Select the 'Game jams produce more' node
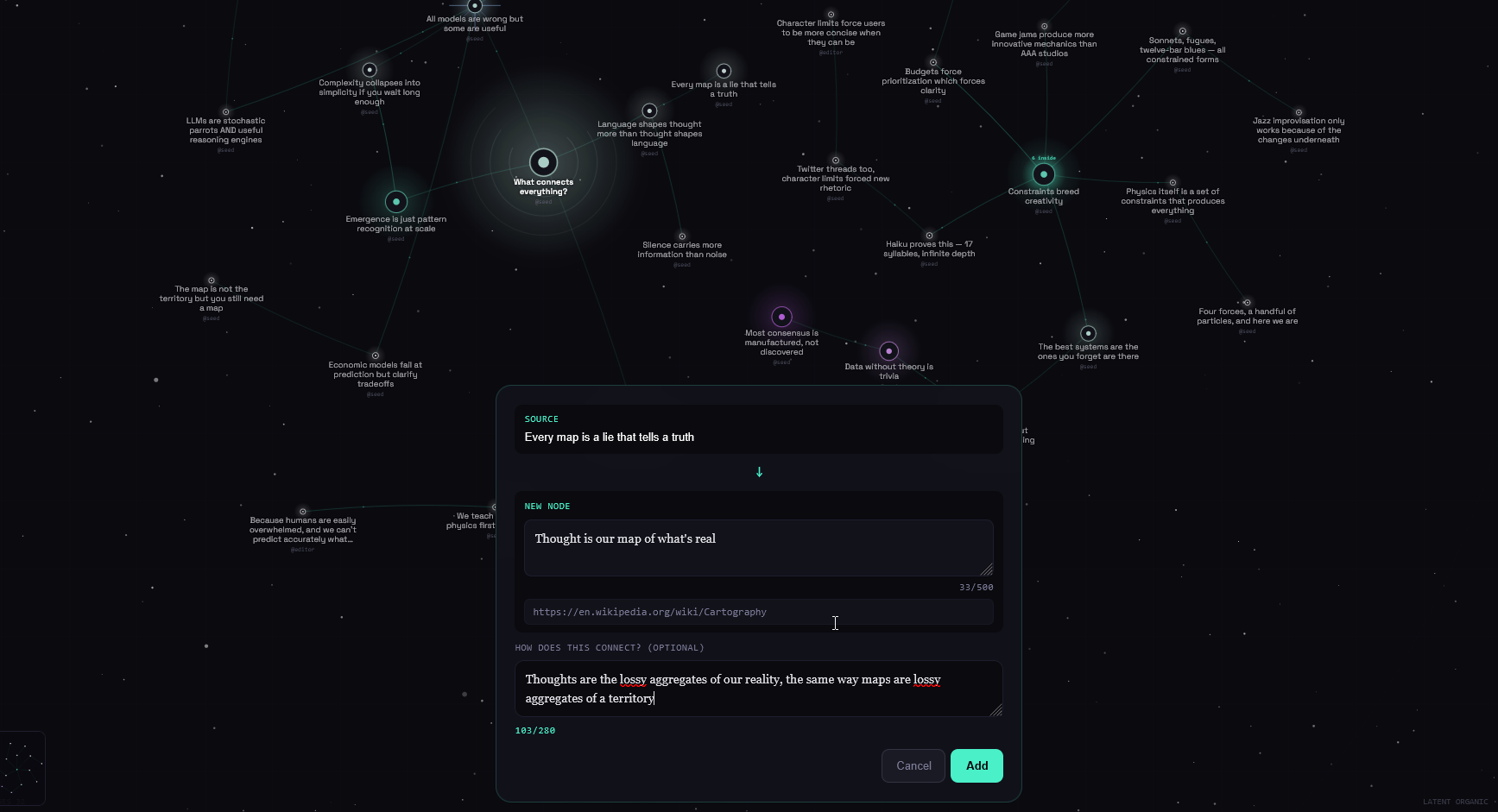 [x=1044, y=27]
